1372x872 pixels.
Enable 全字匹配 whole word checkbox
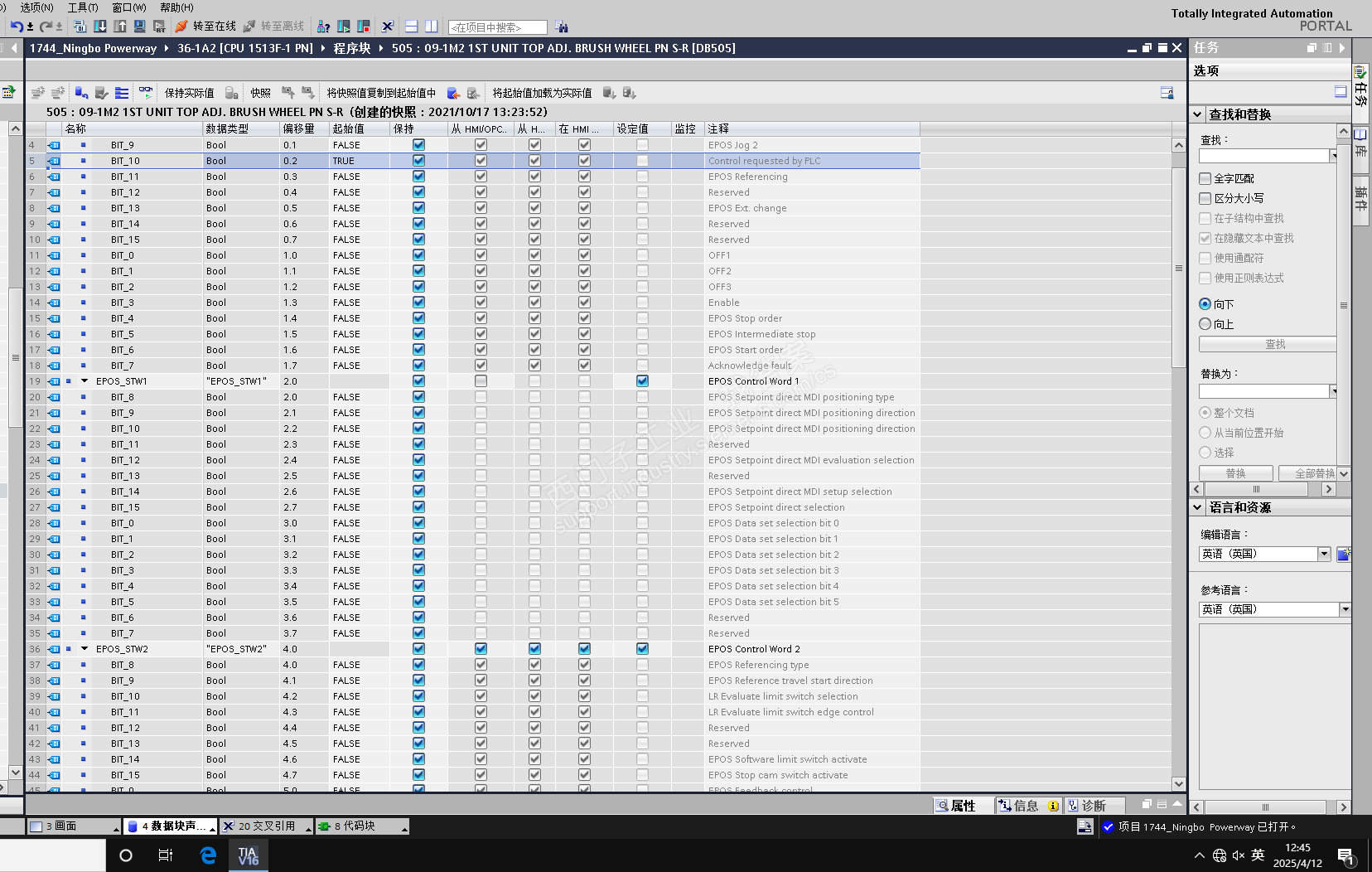tap(1205, 178)
